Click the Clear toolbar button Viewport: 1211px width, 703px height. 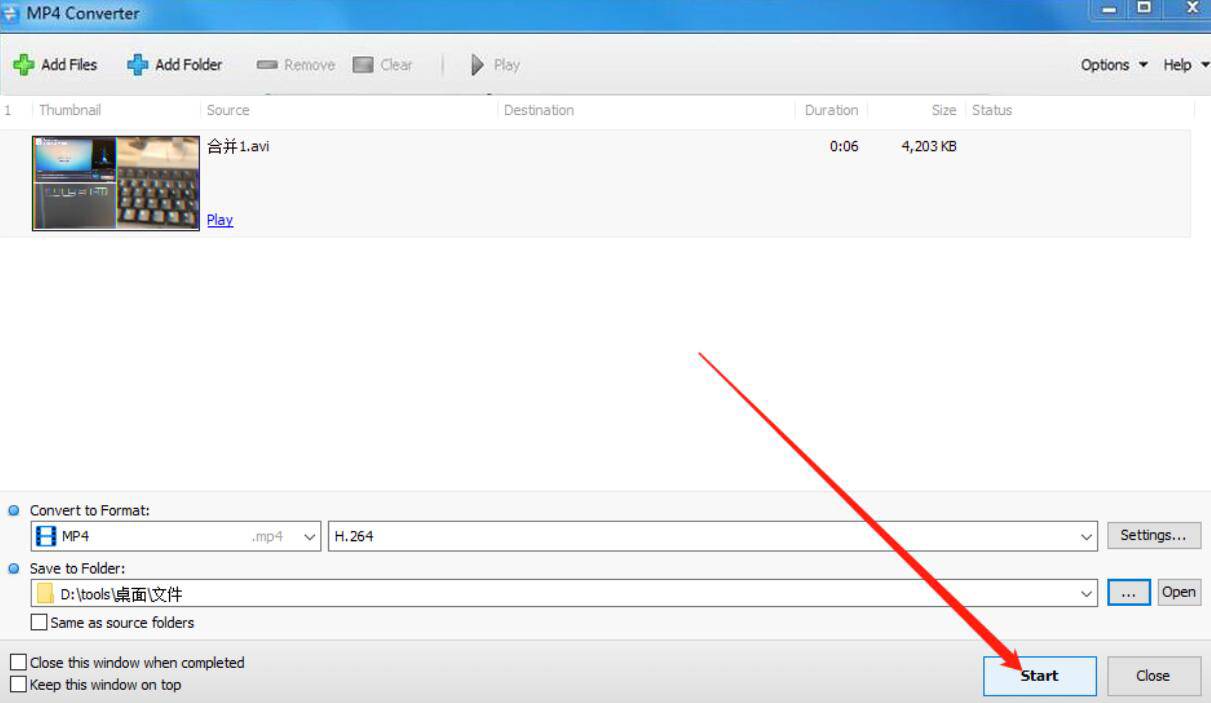[383, 65]
